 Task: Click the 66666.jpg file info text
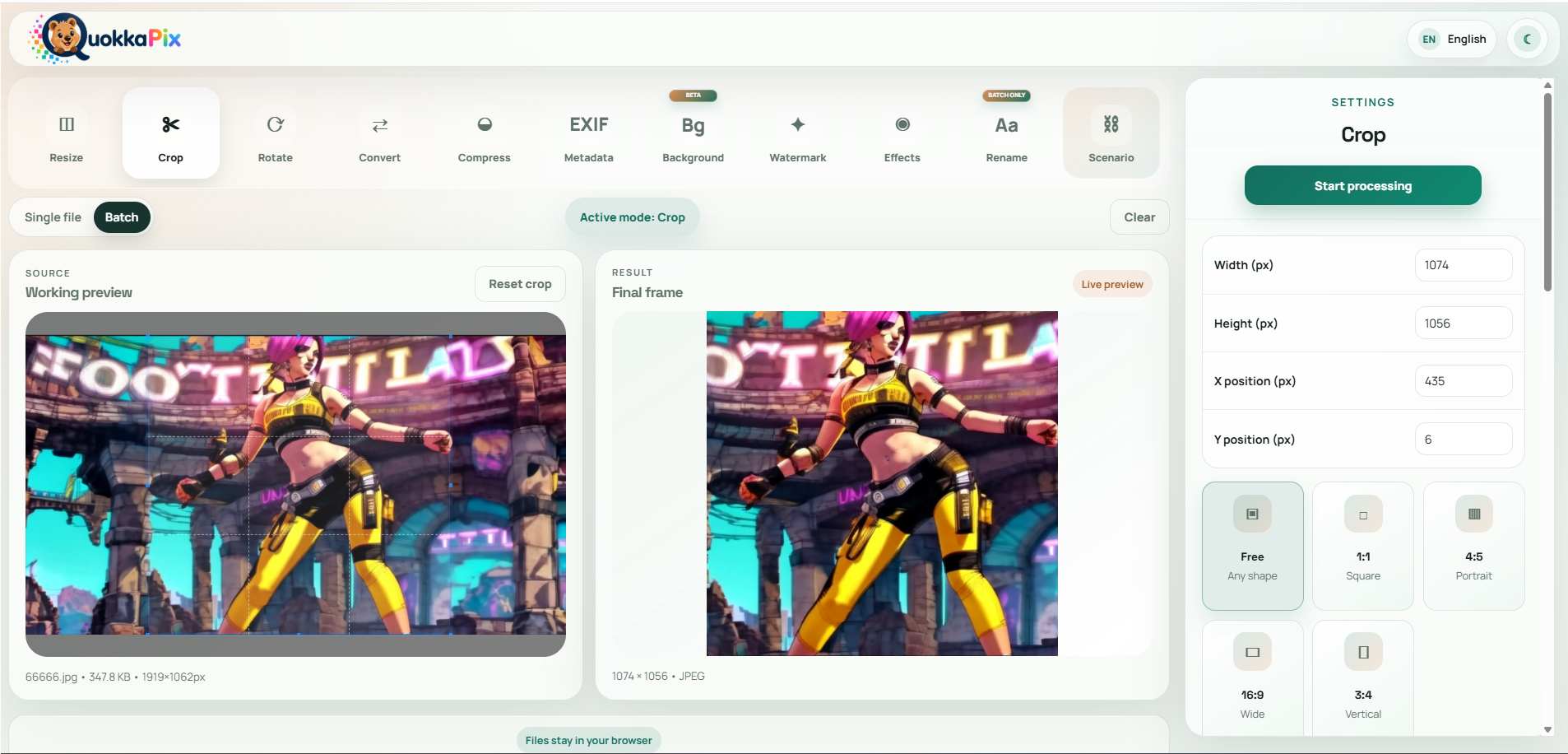115,677
